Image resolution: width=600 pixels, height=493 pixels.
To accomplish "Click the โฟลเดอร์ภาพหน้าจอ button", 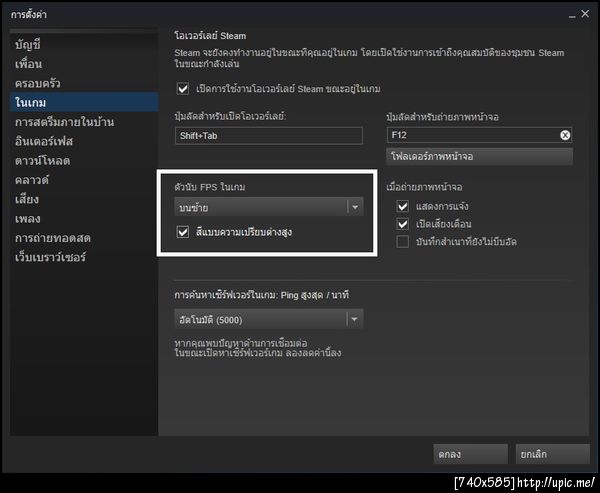I will coord(479,157).
